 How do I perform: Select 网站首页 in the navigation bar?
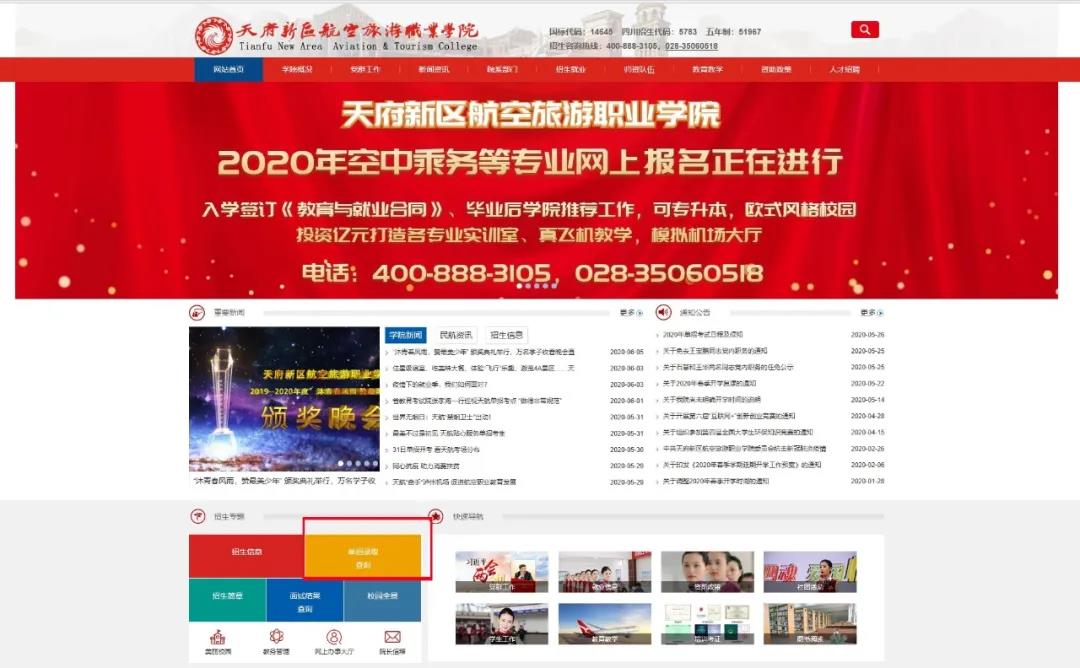point(228,70)
